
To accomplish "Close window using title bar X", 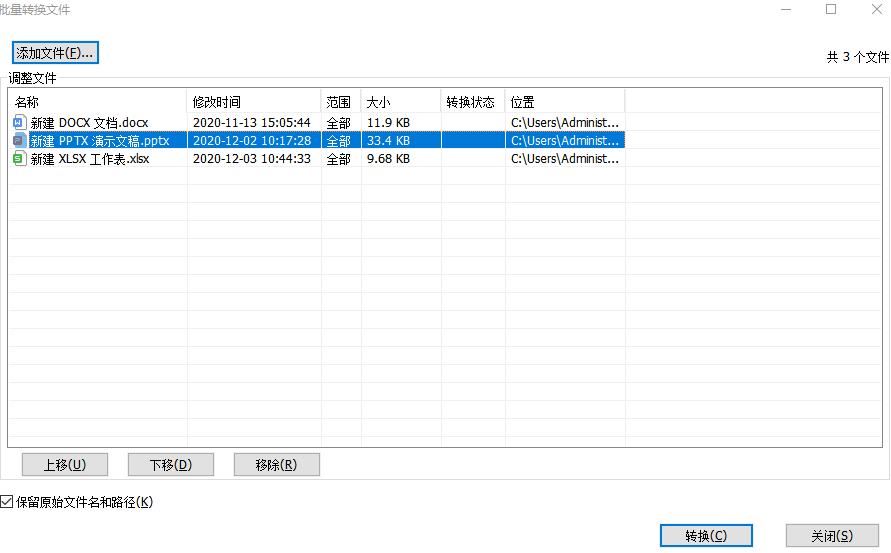I will 874,9.
